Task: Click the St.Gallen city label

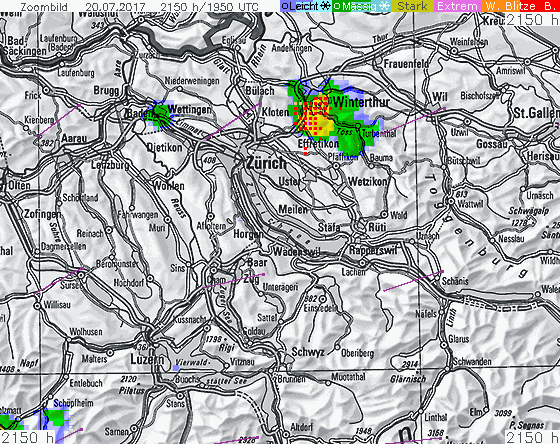Action: [x=536, y=113]
